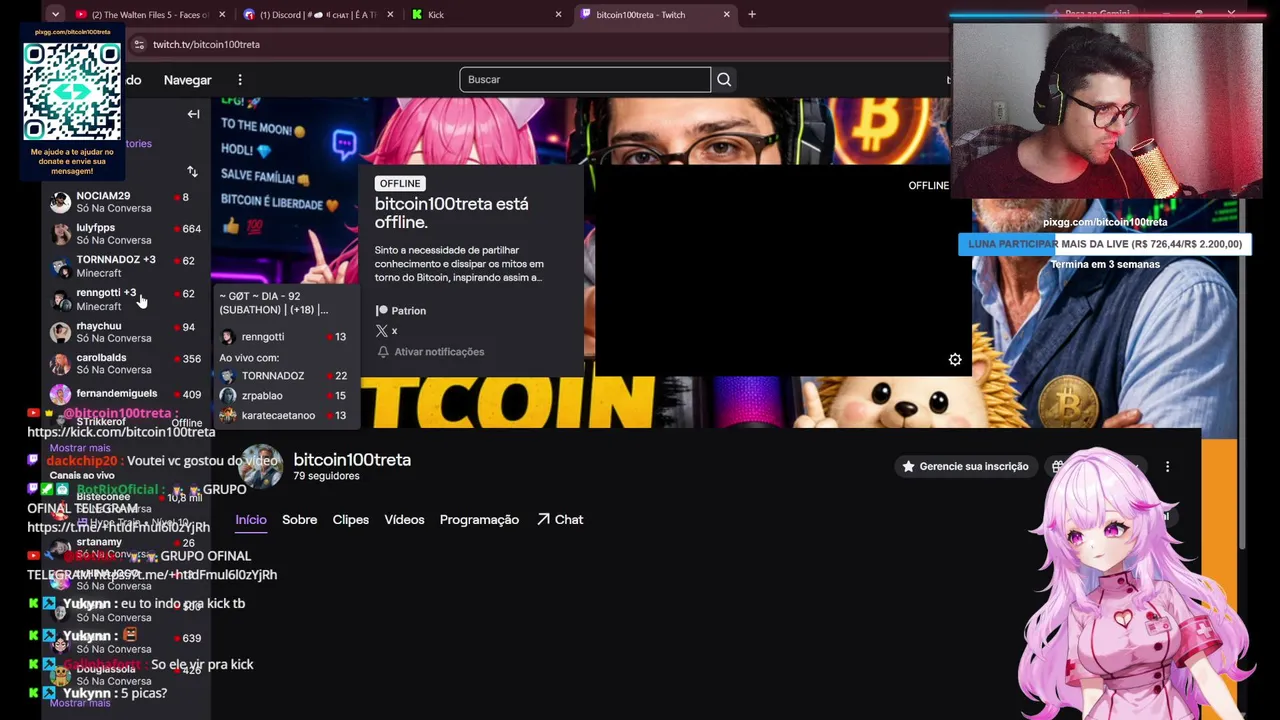This screenshot has height=720, width=1280.
Task: Open channel options three-dot menu
Action: pos(1167,467)
